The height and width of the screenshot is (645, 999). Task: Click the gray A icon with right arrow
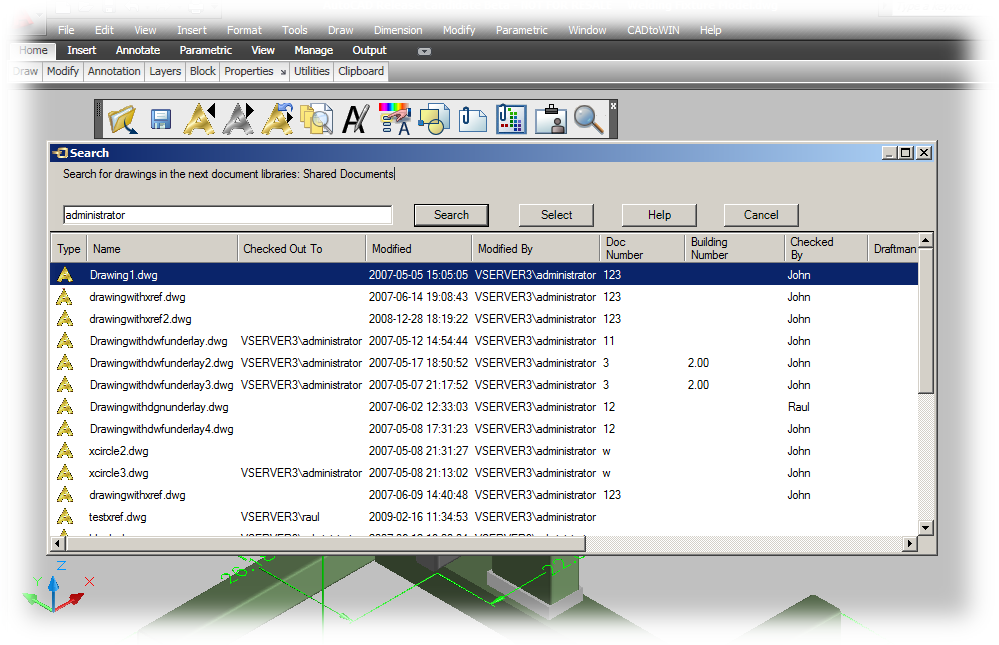click(238, 119)
